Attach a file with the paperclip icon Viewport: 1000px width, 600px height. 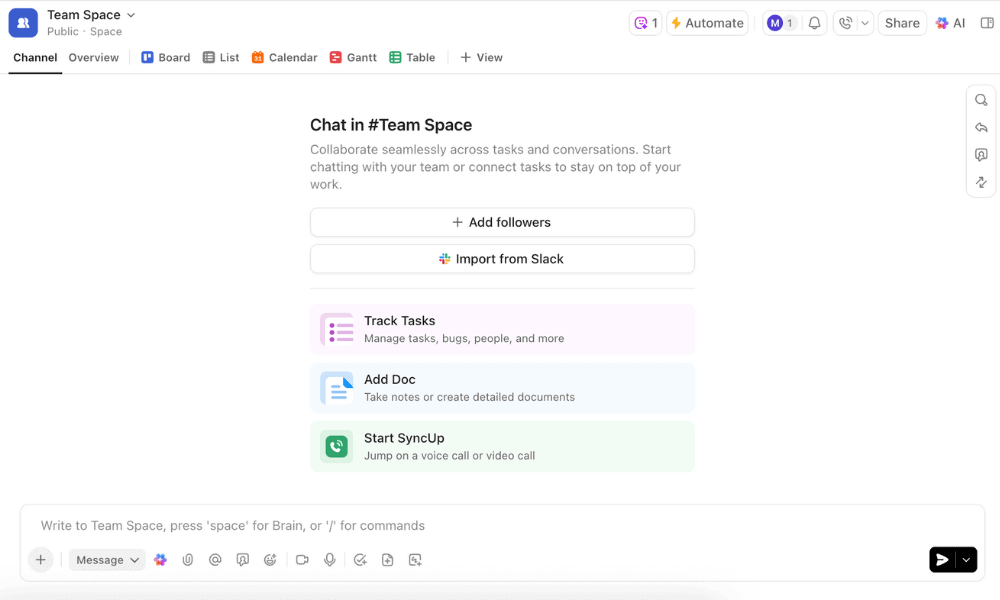click(x=188, y=560)
